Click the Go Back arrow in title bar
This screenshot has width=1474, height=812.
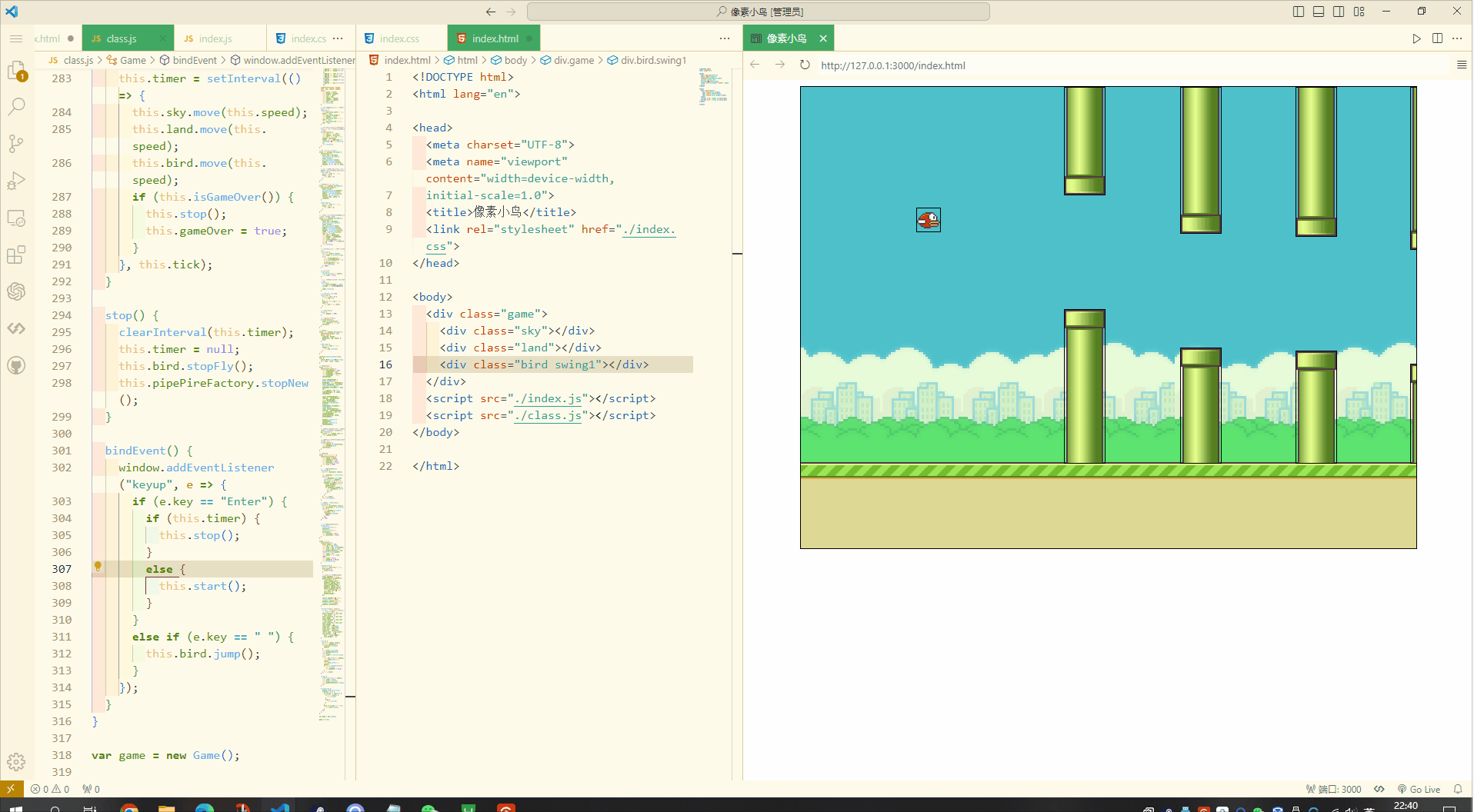click(x=491, y=12)
